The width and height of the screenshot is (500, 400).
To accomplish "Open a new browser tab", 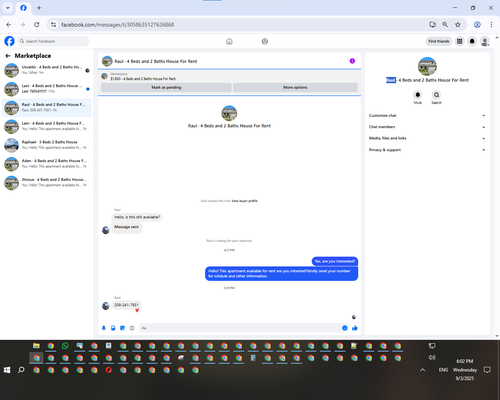I will tap(39, 8).
